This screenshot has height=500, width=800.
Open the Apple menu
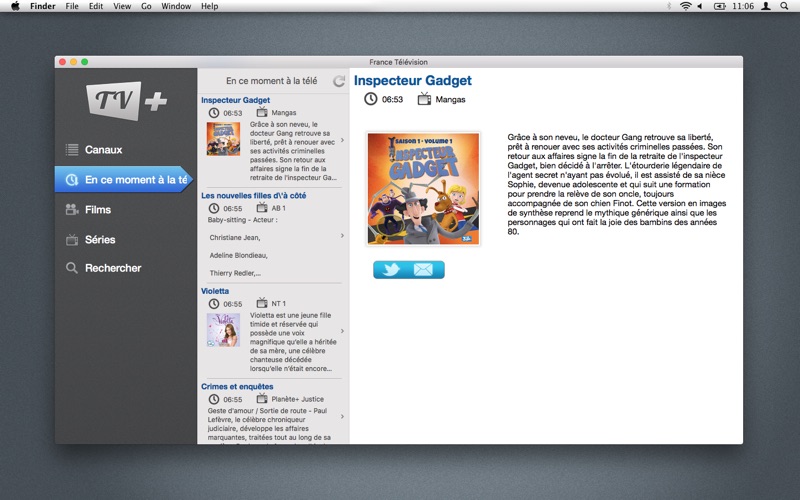15,6
